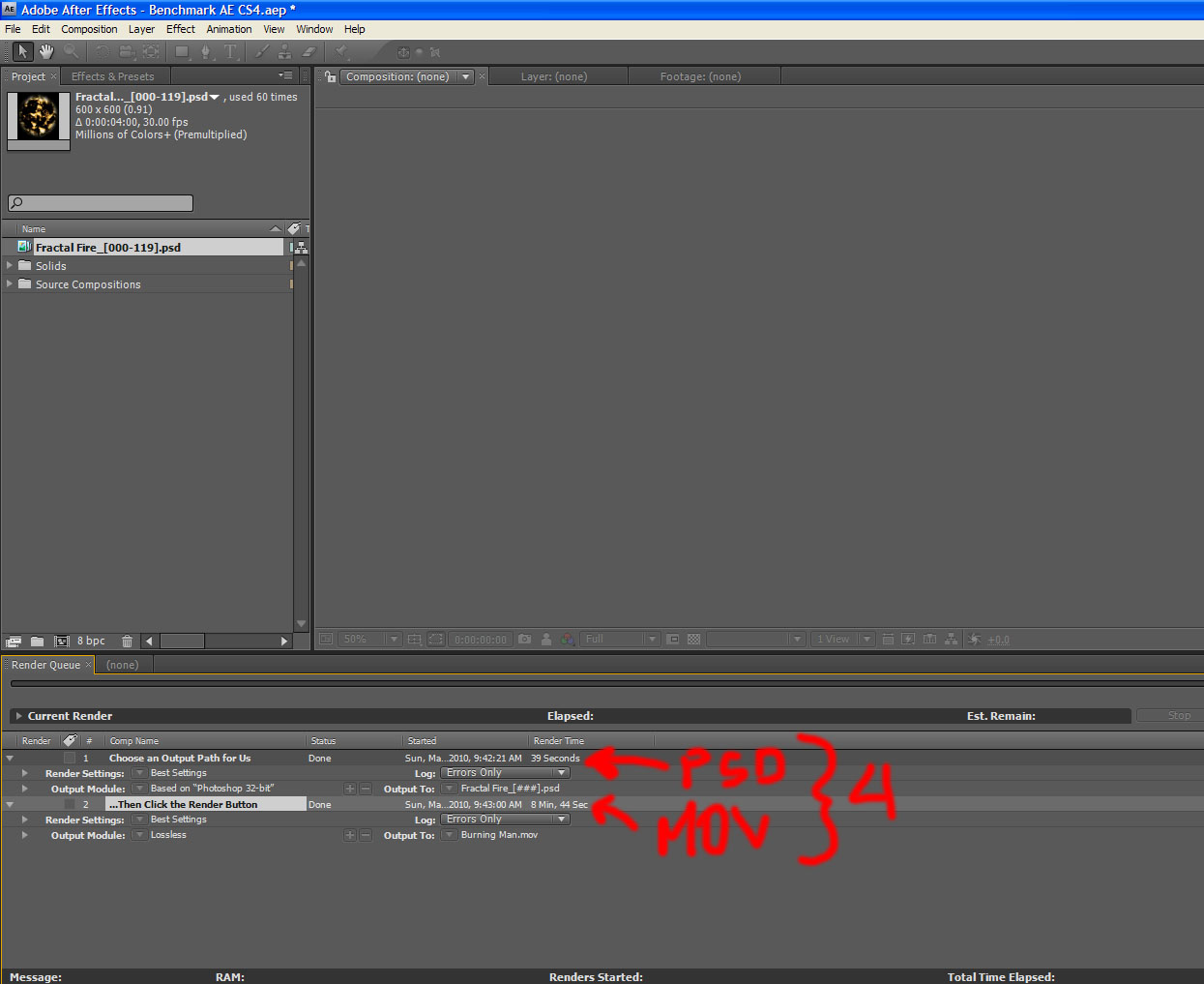Open the Animation menu
The width and height of the screenshot is (1204, 984).
point(229,29)
